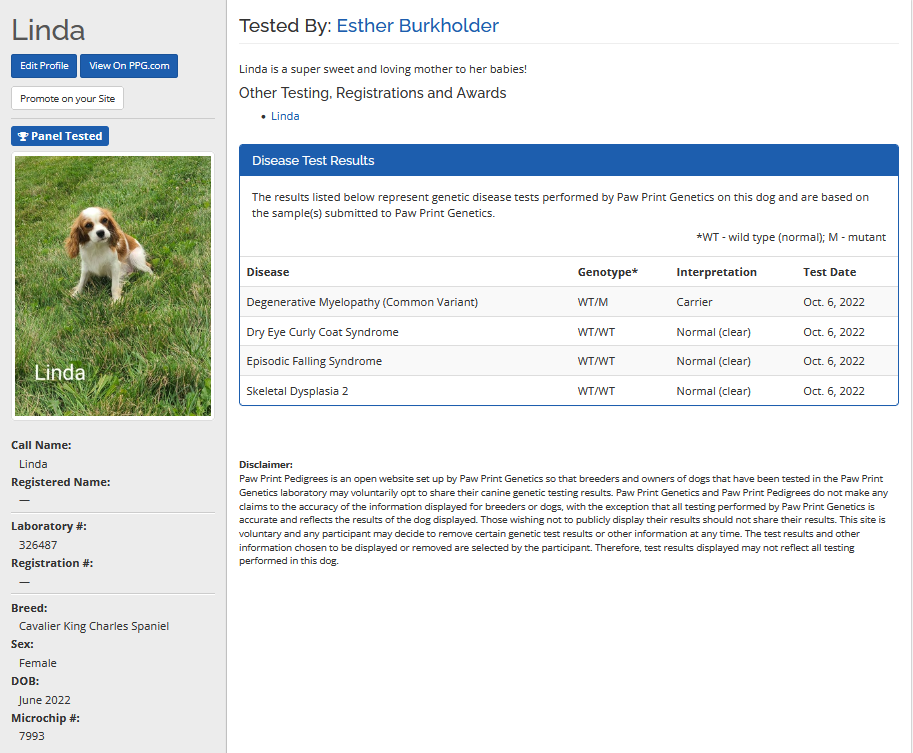913x753 pixels.
Task: Select the Disease column header
Action: pos(268,272)
